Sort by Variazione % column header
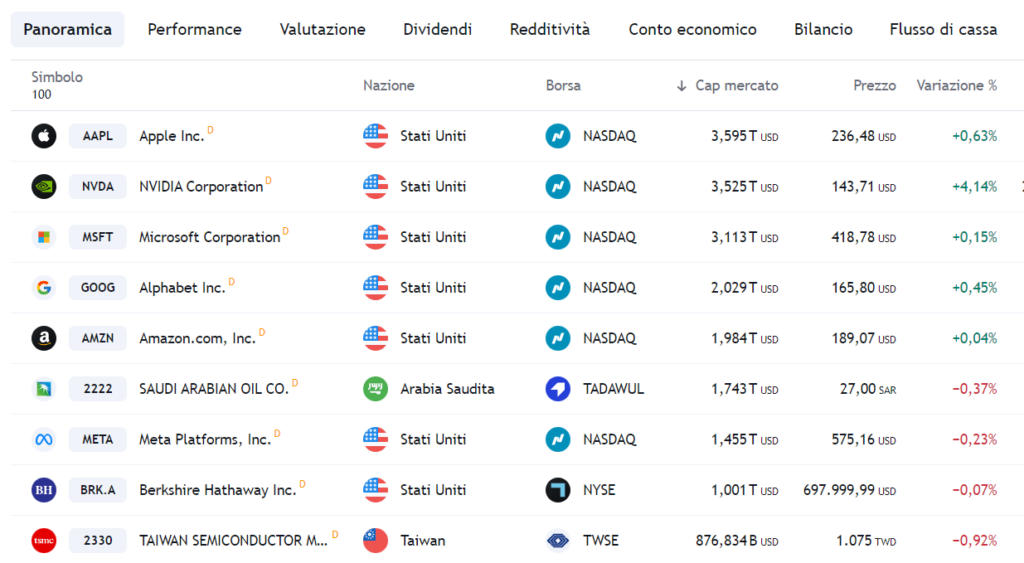The image size is (1024, 563). tap(956, 86)
